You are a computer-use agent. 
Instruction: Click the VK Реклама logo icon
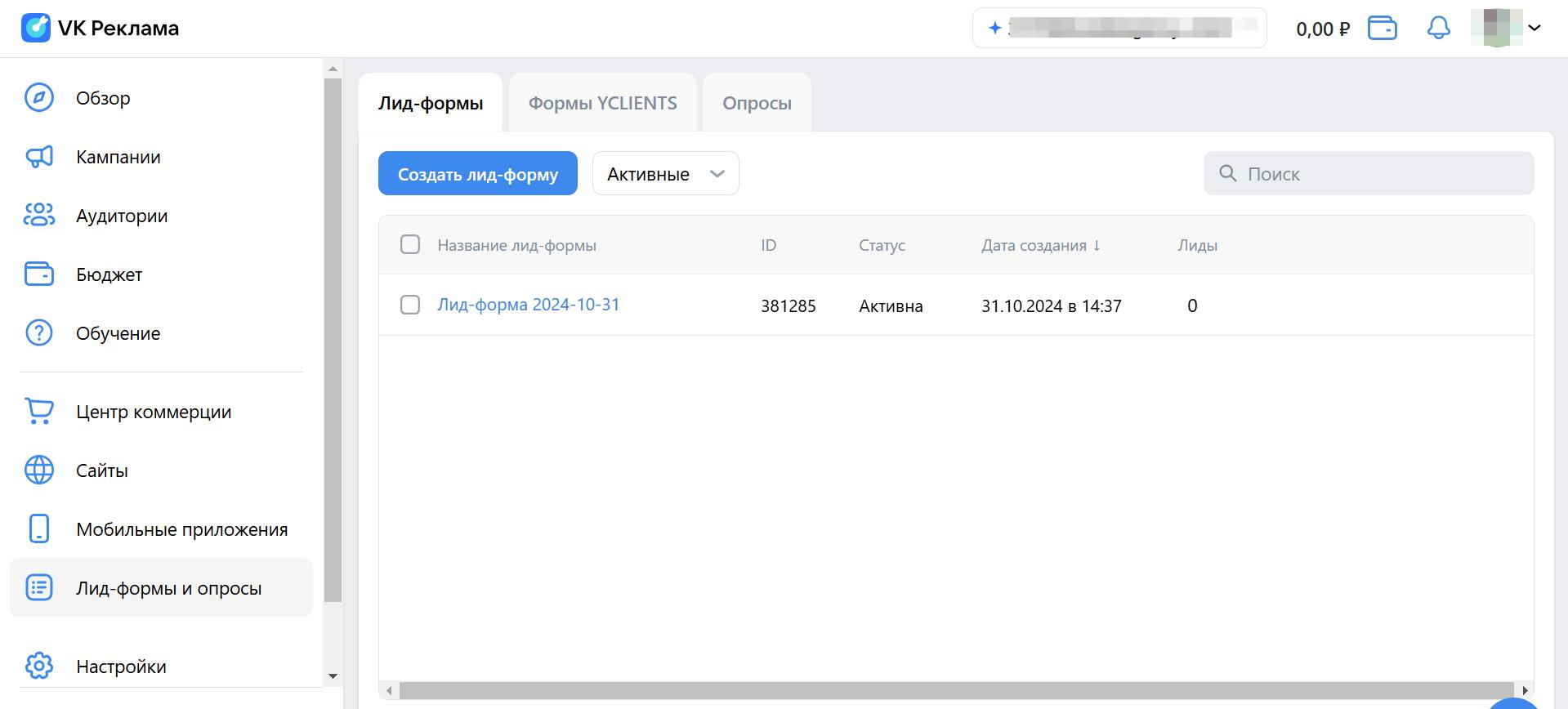[x=36, y=28]
